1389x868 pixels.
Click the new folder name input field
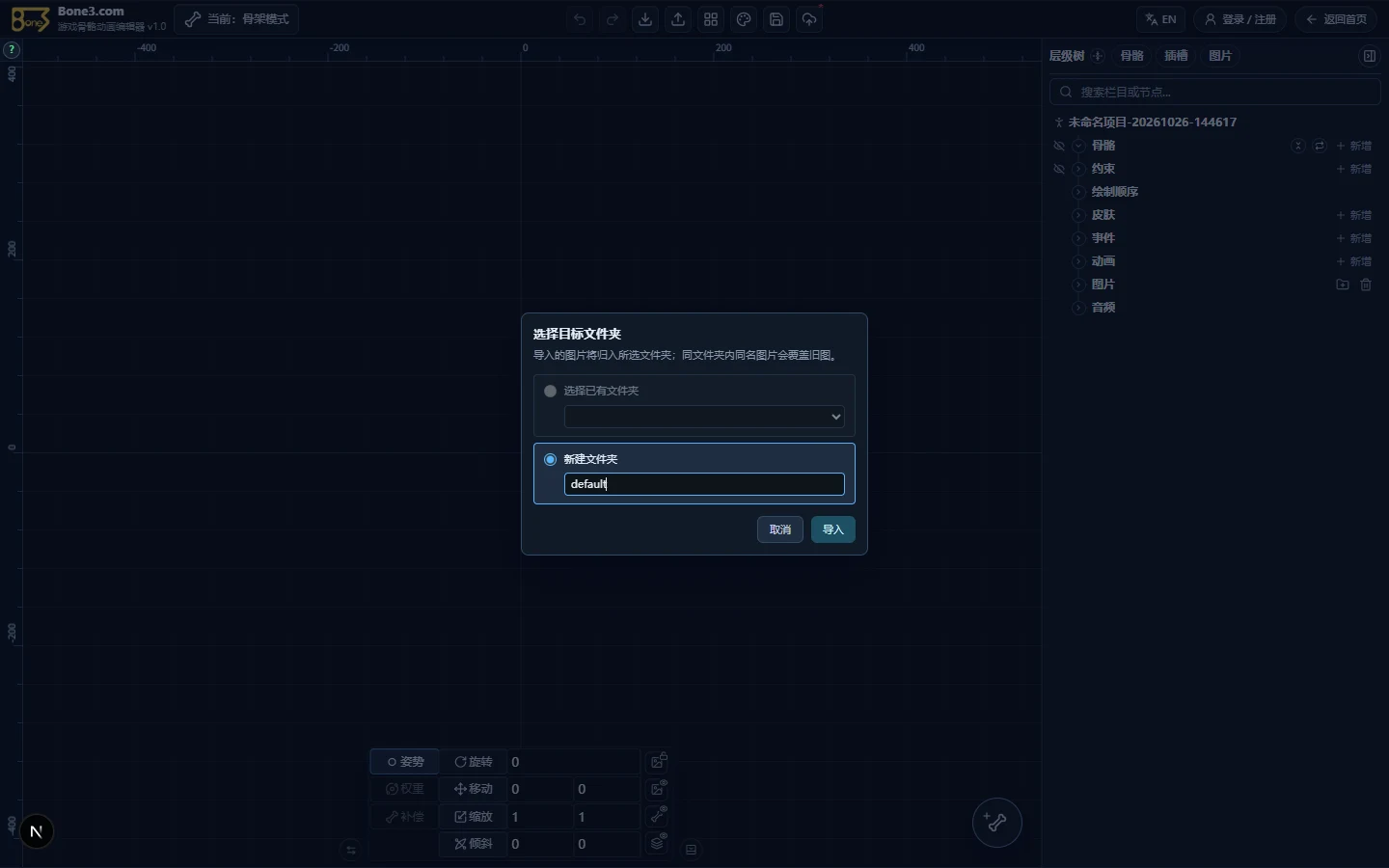704,484
